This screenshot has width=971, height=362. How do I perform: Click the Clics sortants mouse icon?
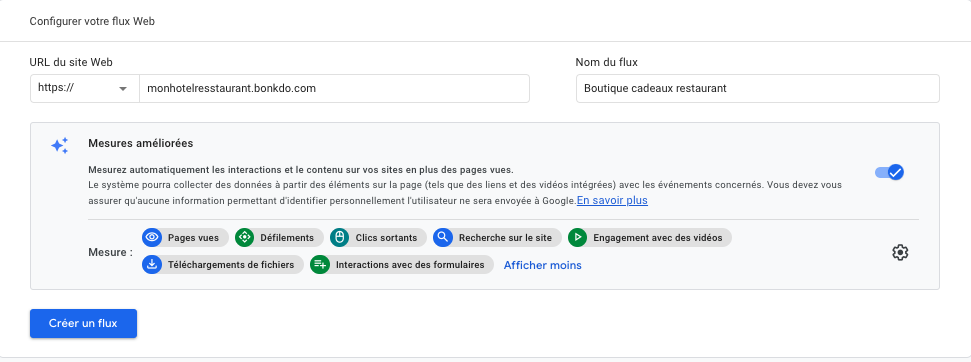339,238
